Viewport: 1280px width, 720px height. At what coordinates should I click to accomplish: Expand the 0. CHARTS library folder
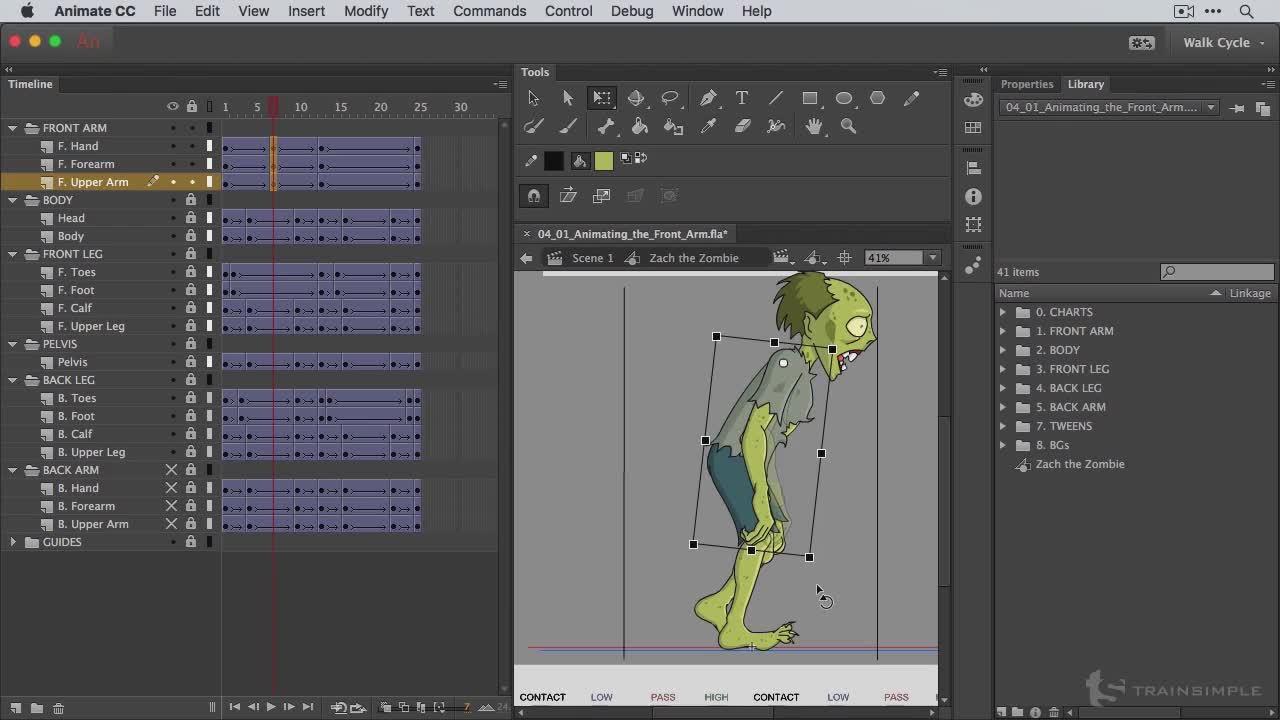coord(1003,312)
